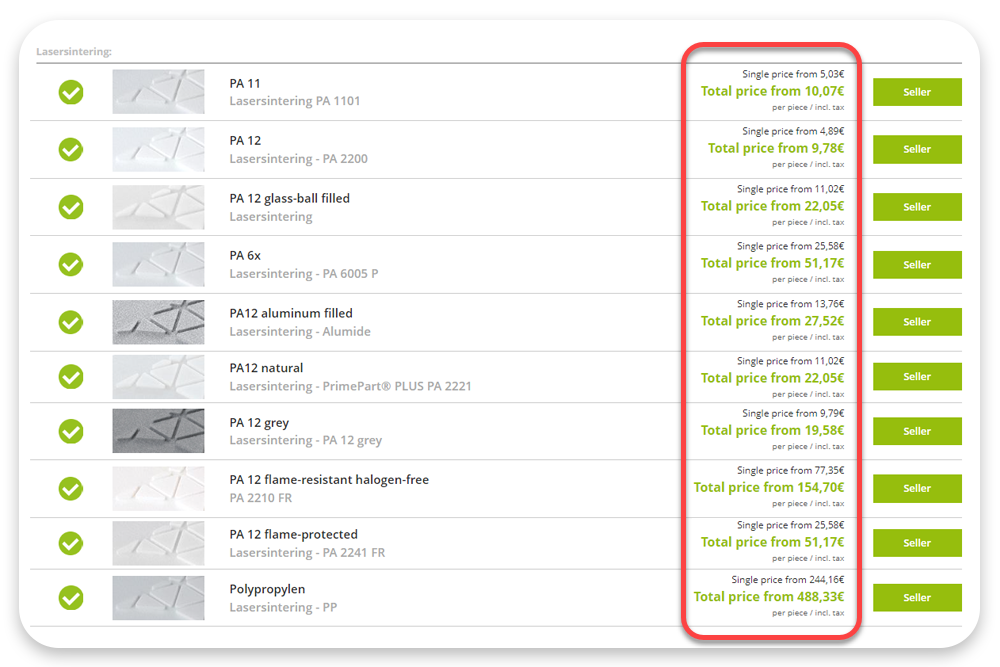Click the Seller button for PA 11
The image size is (1000, 667).
pyautogui.click(x=916, y=92)
